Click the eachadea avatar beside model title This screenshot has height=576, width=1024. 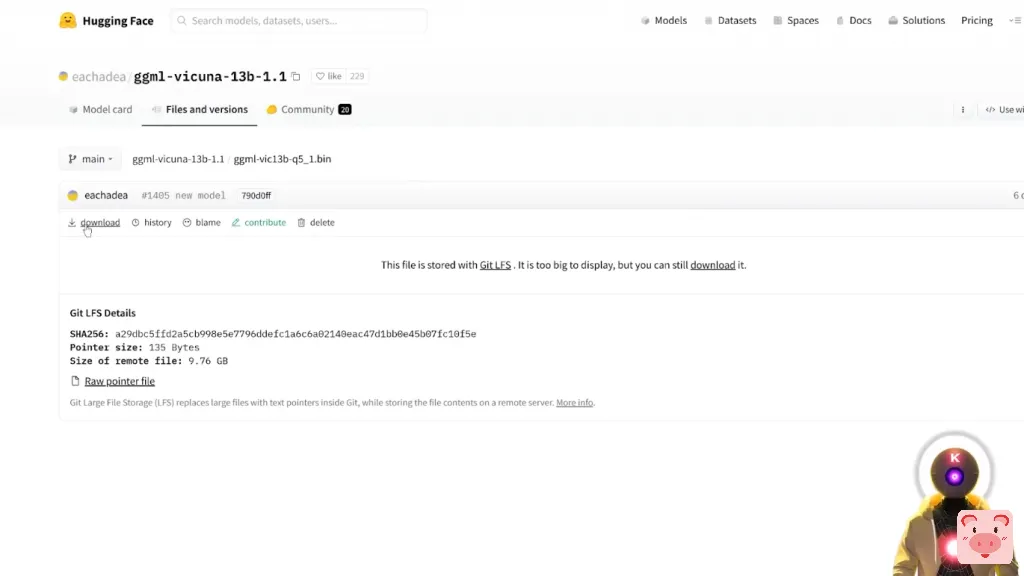63,76
